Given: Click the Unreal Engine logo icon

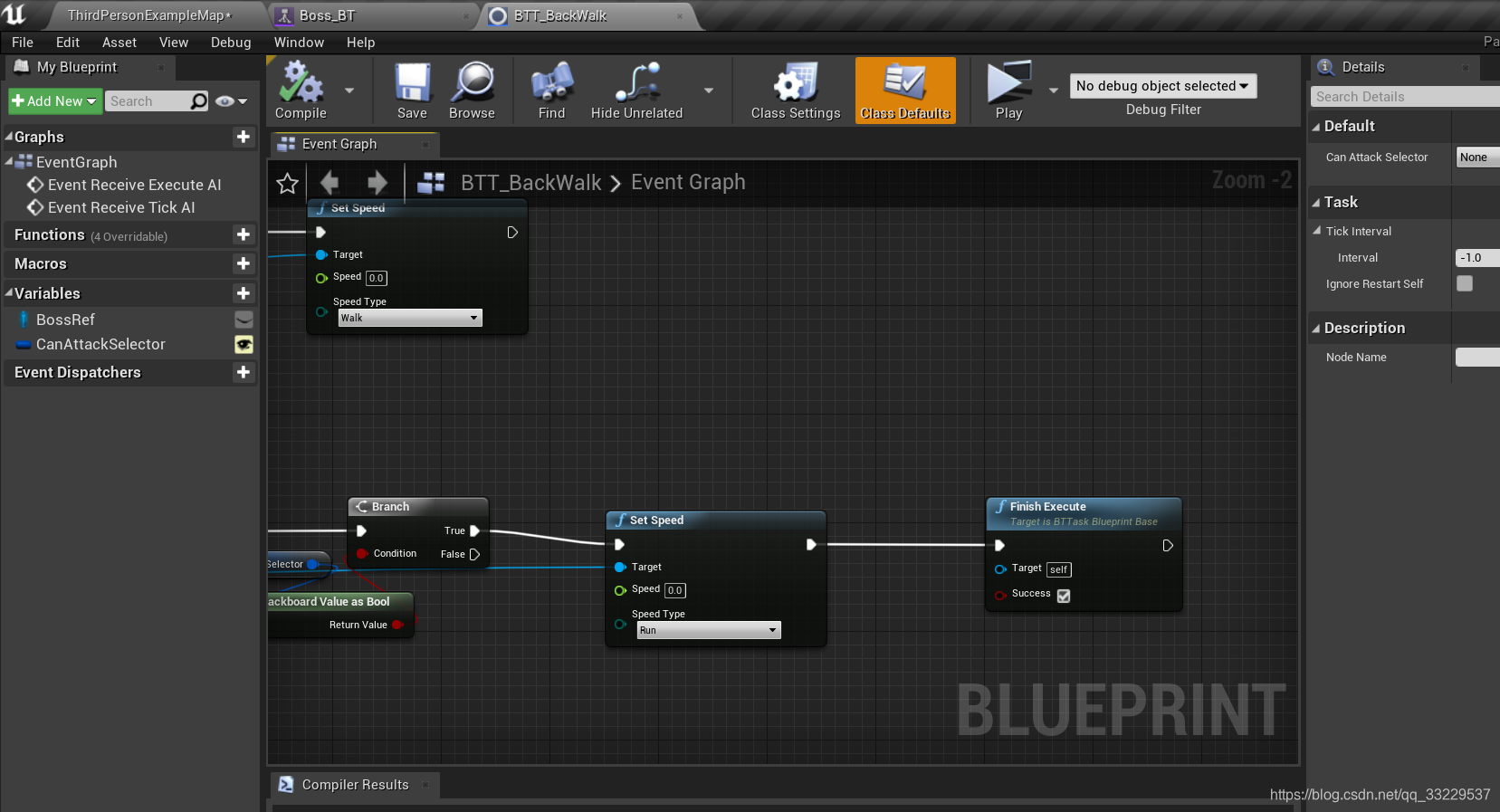Looking at the screenshot, I should (x=15, y=14).
